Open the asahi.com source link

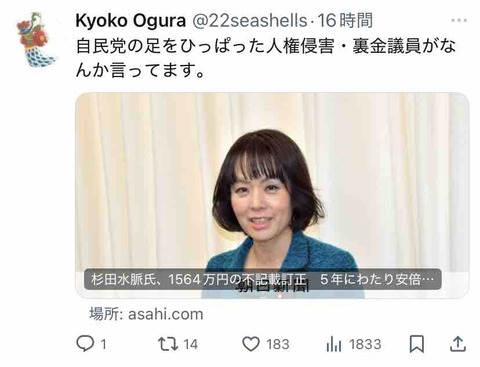tap(166, 314)
